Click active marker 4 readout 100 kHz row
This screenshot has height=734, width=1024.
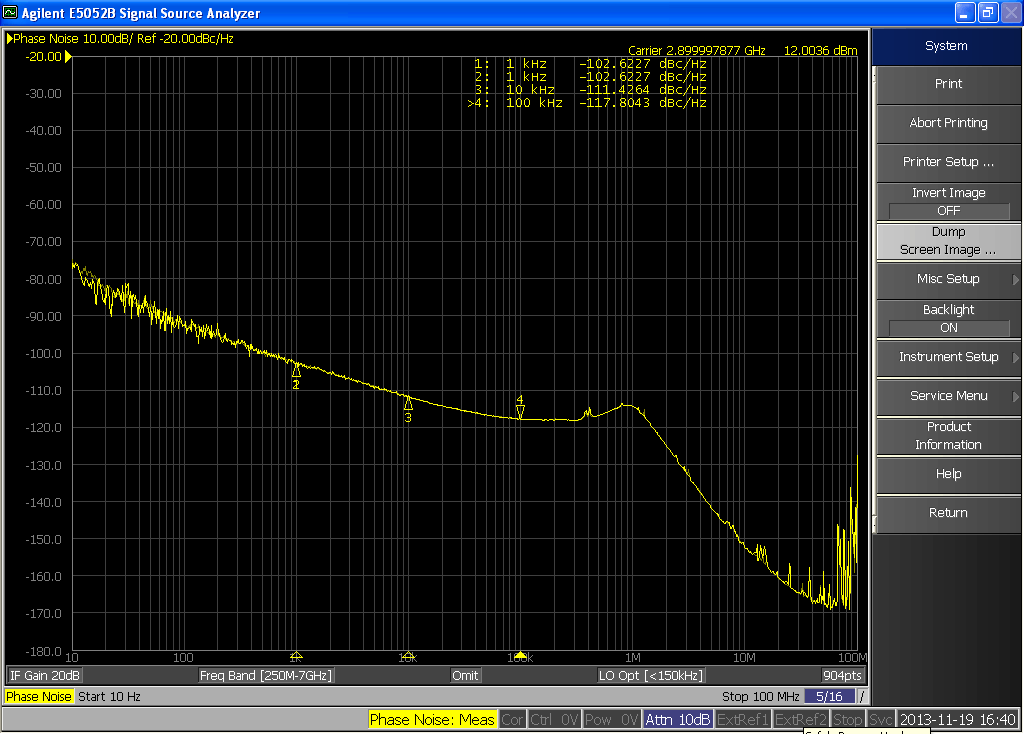587,103
